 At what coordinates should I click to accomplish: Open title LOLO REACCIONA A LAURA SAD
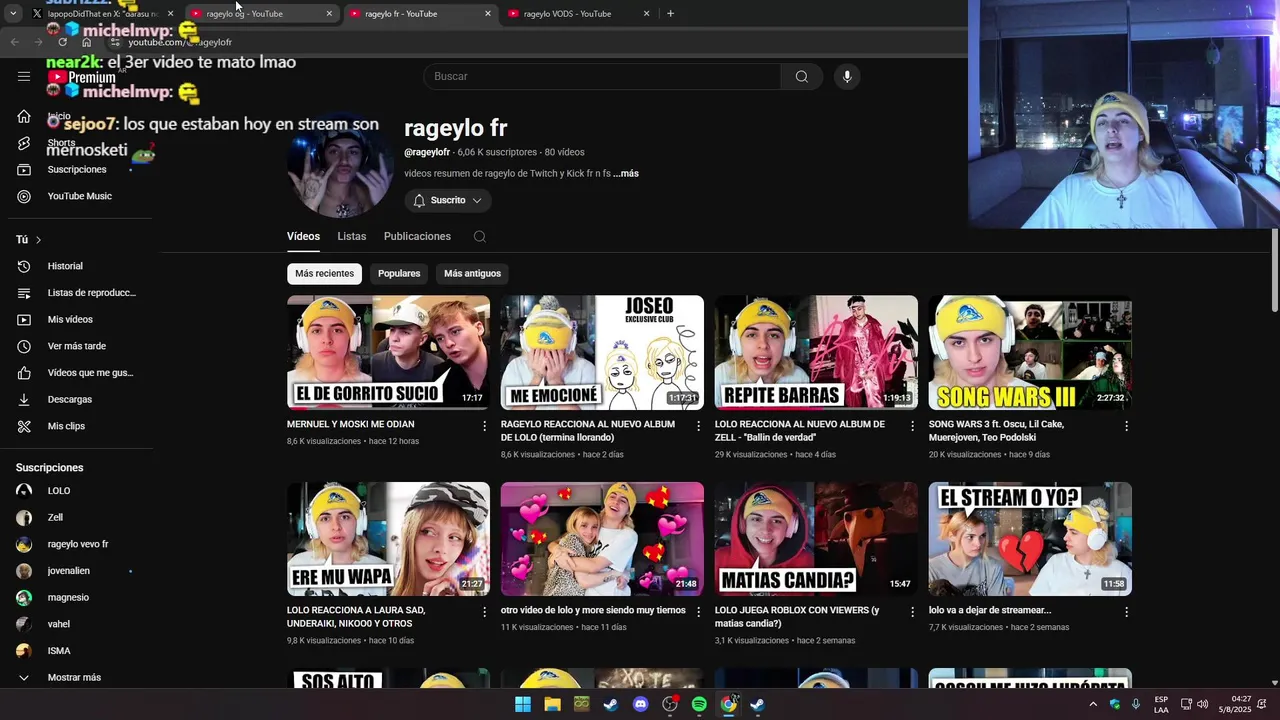click(356, 616)
